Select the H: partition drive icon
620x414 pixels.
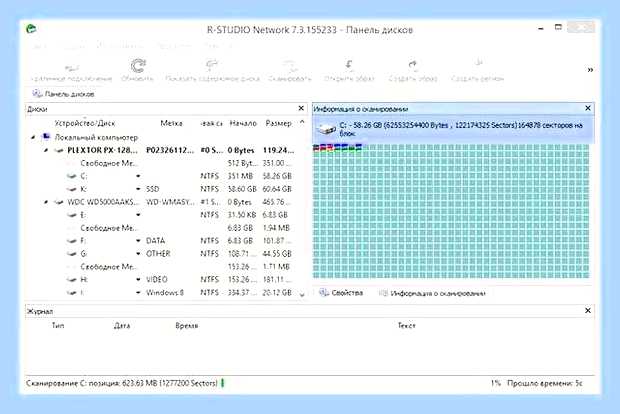(72, 280)
